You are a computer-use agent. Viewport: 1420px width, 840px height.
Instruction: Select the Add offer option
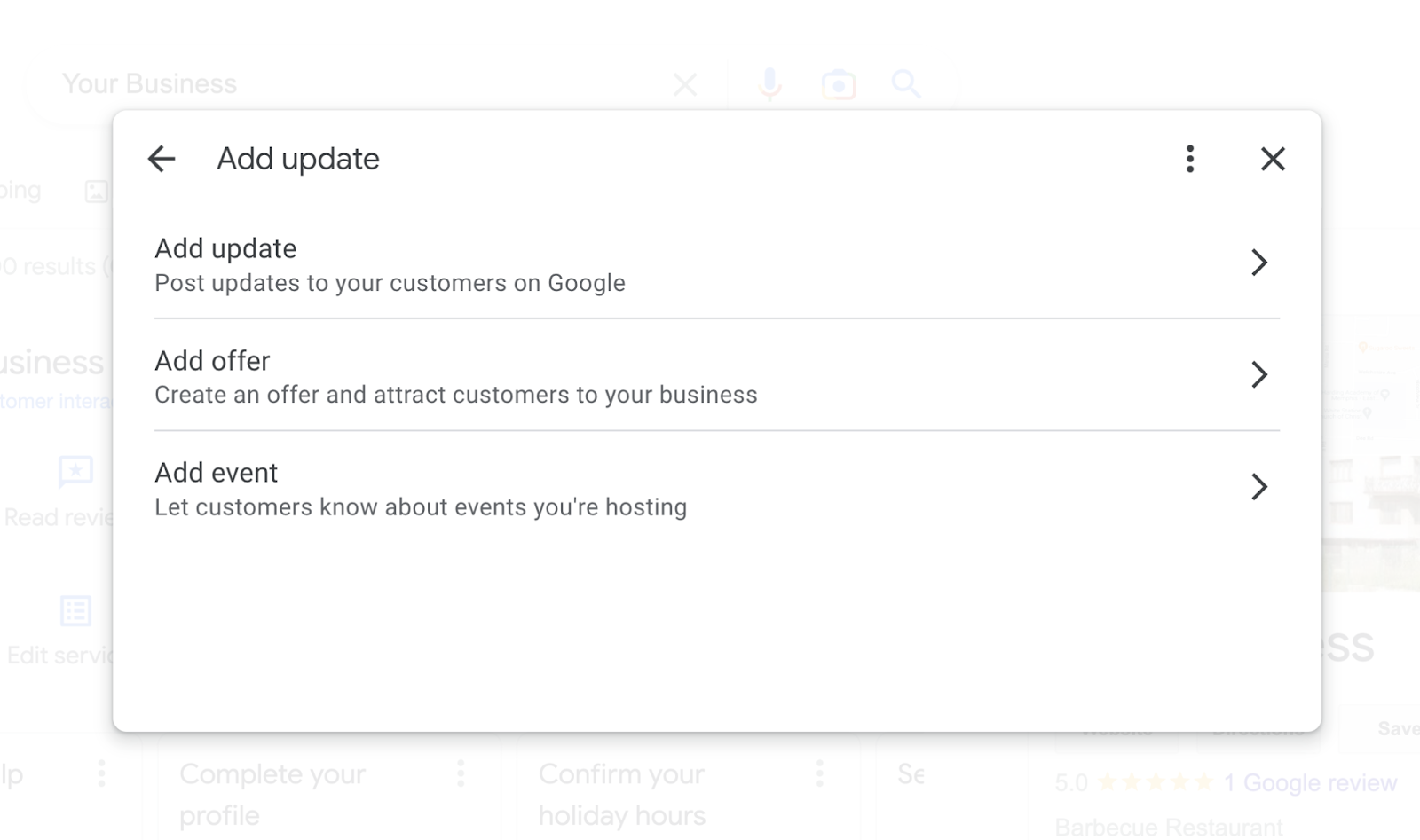coord(717,376)
